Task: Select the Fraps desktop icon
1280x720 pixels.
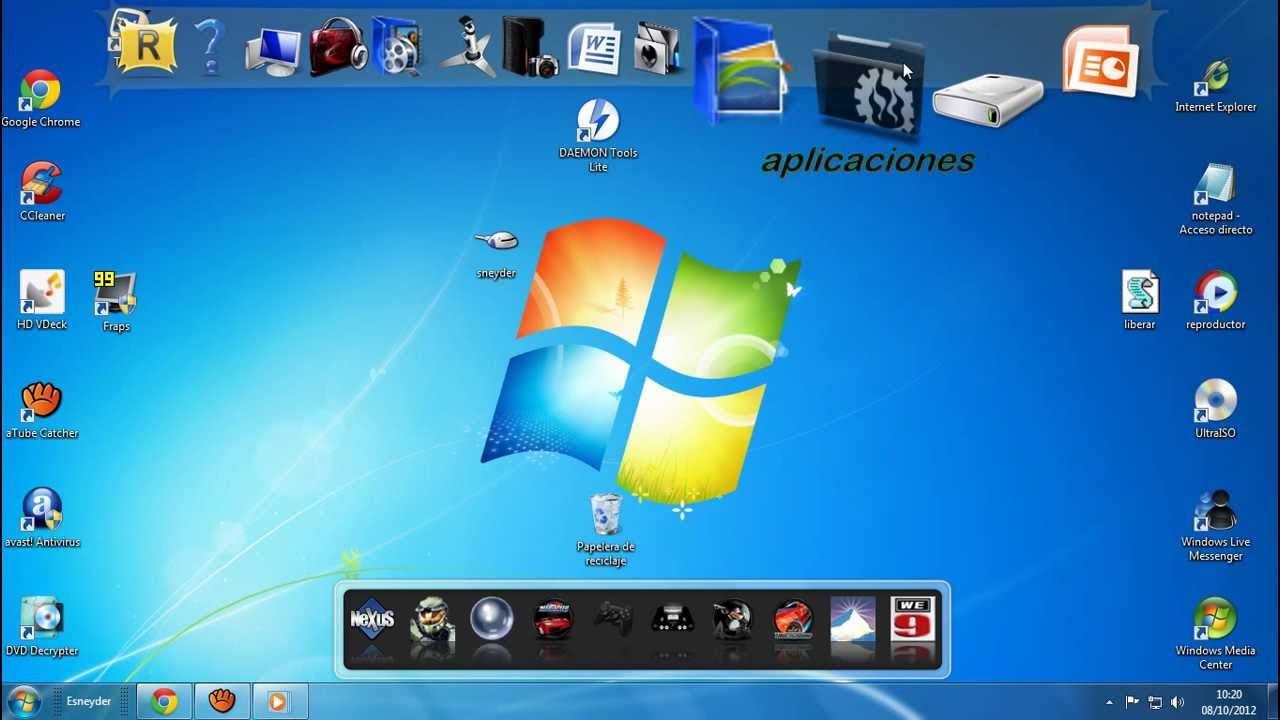Action: pos(116,301)
